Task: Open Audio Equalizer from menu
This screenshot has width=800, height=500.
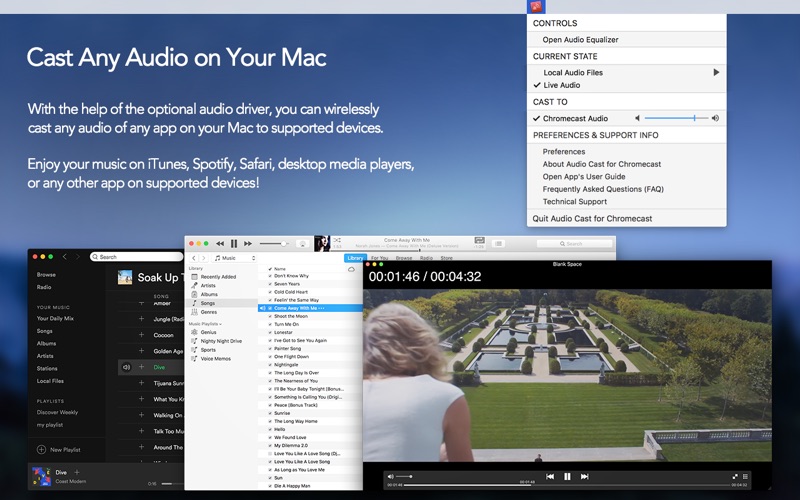Action: click(x=580, y=40)
